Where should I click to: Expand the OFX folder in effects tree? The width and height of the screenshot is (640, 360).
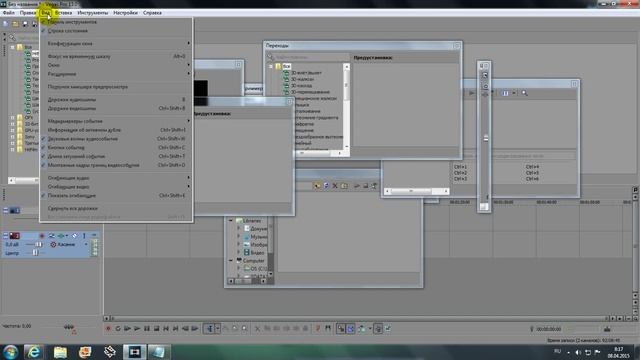13,118
